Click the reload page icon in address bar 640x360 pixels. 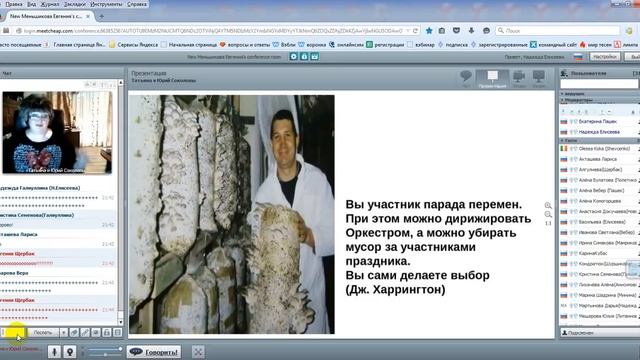pyautogui.click(x=415, y=31)
